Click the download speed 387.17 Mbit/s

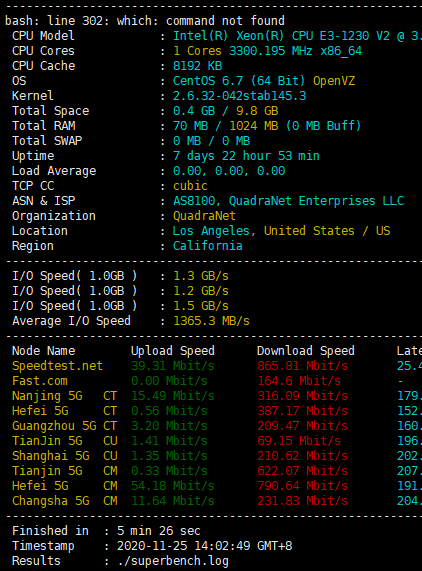[x=302, y=410]
